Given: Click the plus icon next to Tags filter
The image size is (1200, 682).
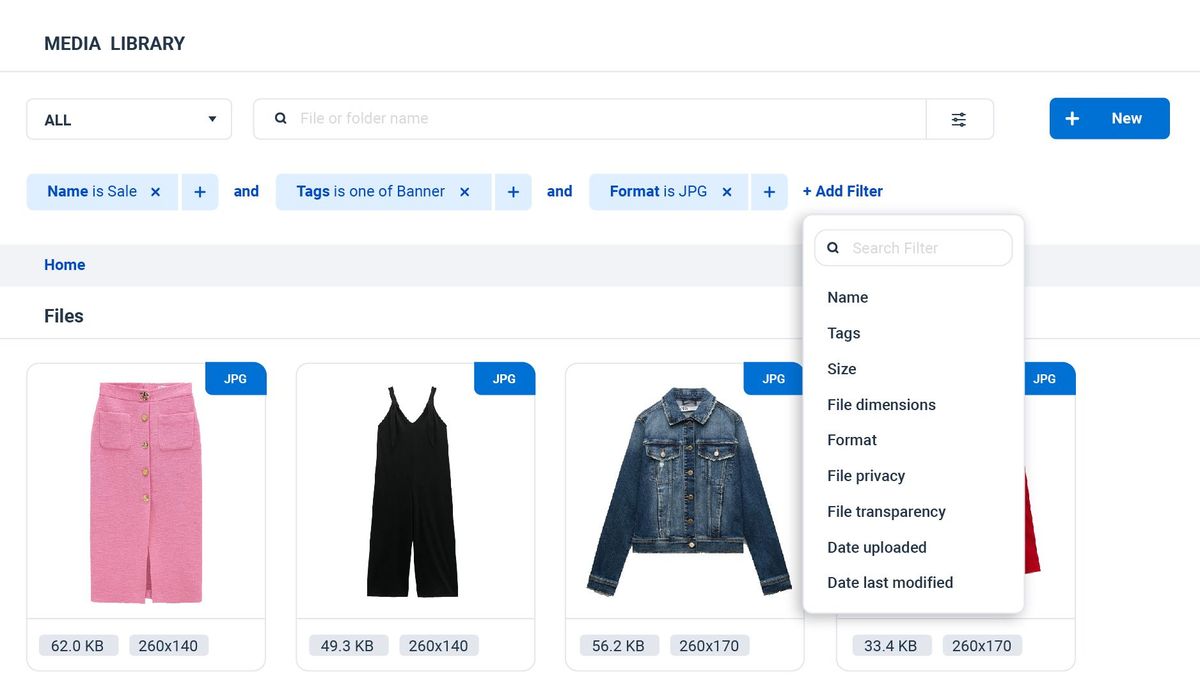Looking at the screenshot, I should [x=513, y=191].
